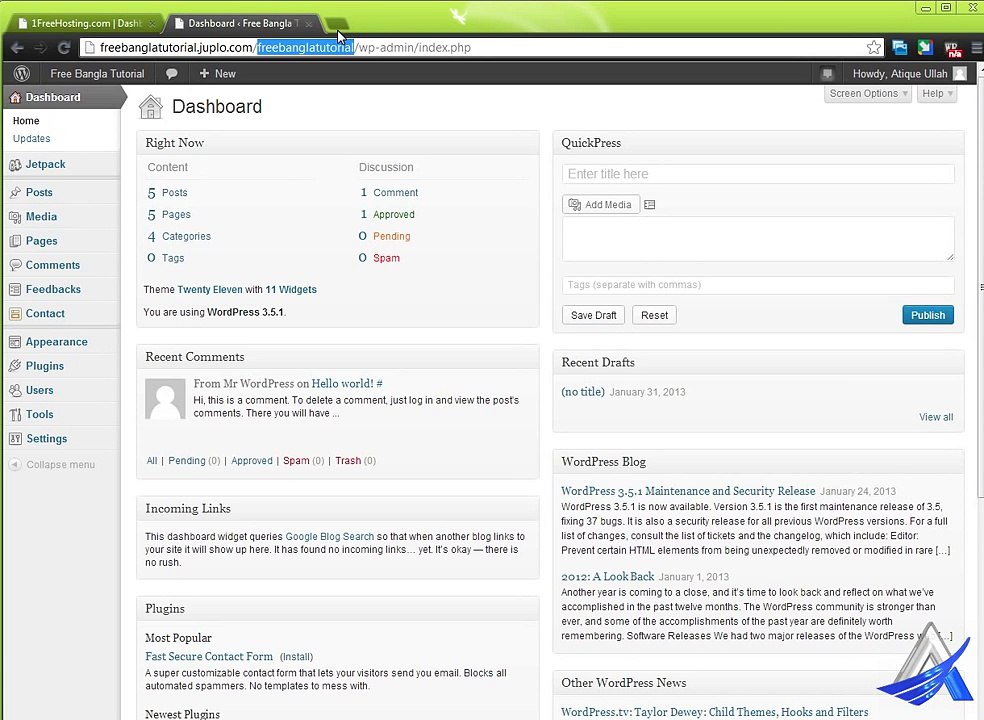Switch to the 1FreeHosting.com browser tab
984x720 pixels.
tap(85, 23)
